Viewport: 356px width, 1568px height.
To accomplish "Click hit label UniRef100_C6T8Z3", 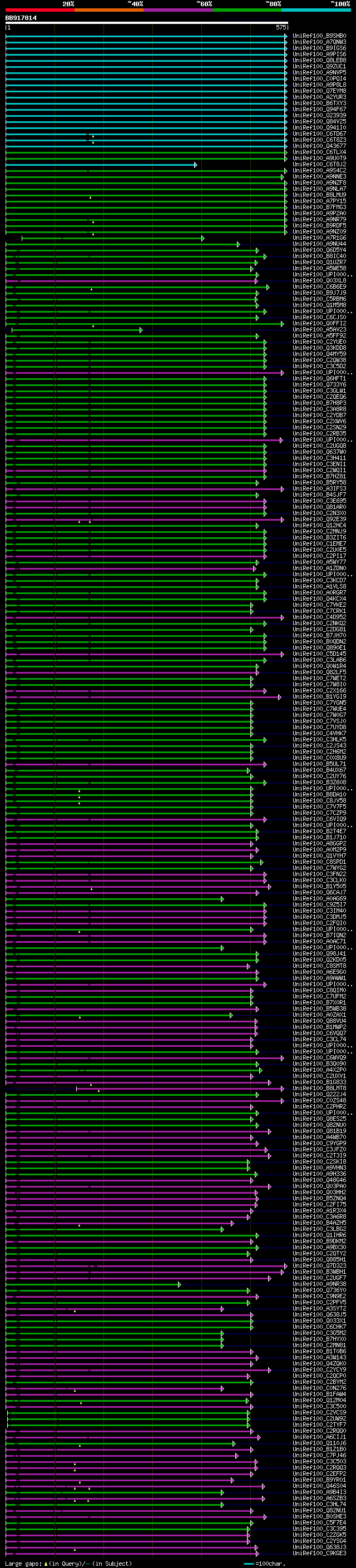I will point(319,140).
